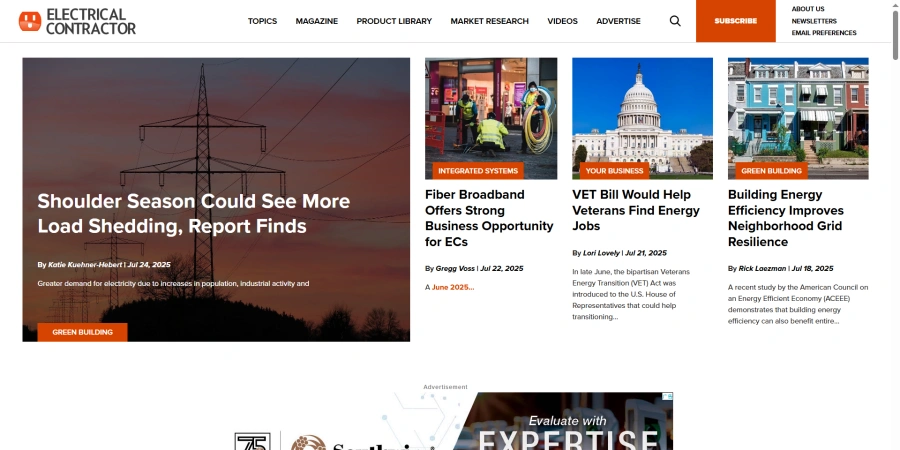Image resolution: width=900 pixels, height=450 pixels.
Task: Open Fiber Broadband Offers Strong Business article
Action: 489,218
